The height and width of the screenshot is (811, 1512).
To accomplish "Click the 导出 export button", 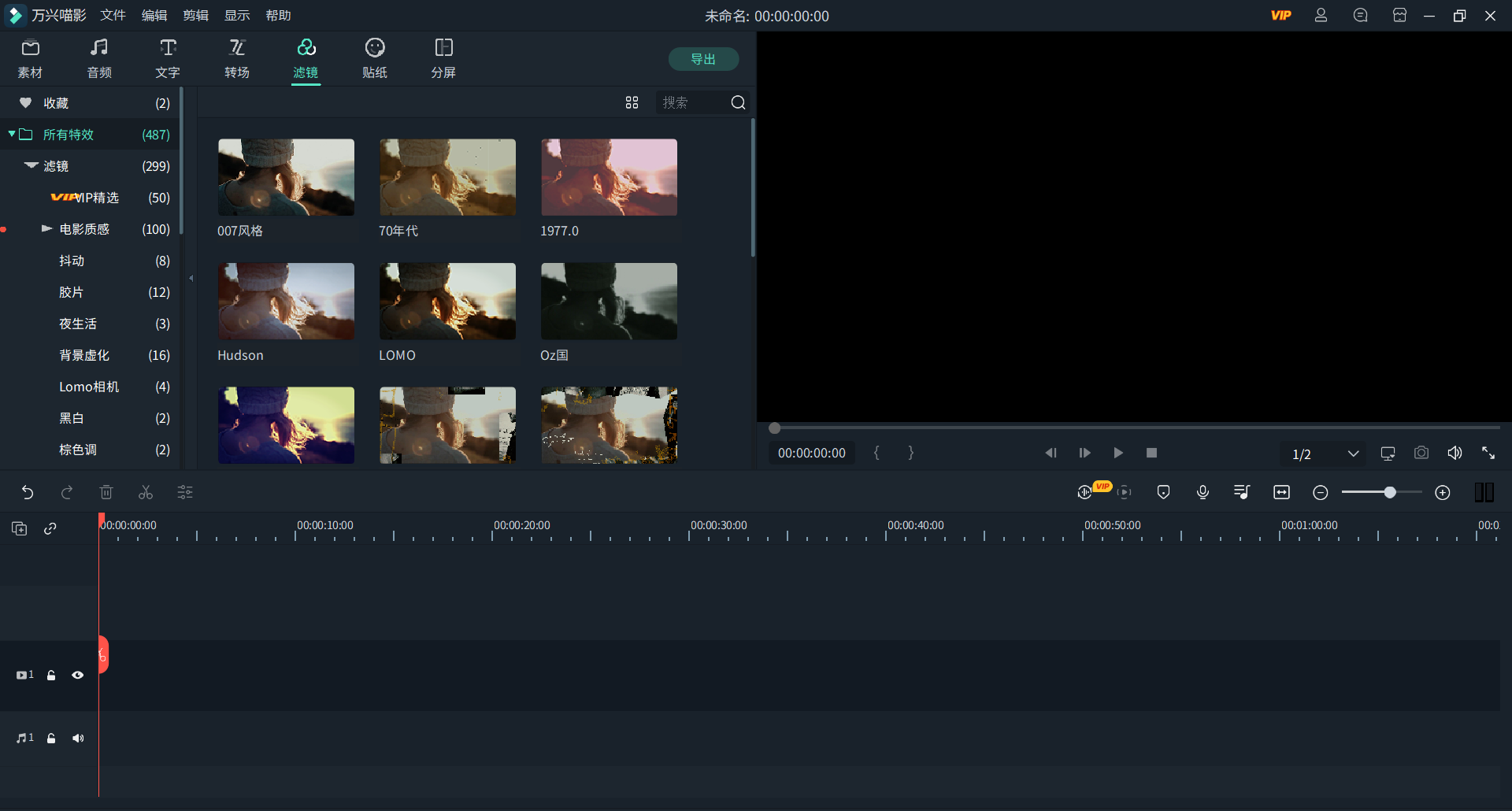I will click(x=703, y=59).
